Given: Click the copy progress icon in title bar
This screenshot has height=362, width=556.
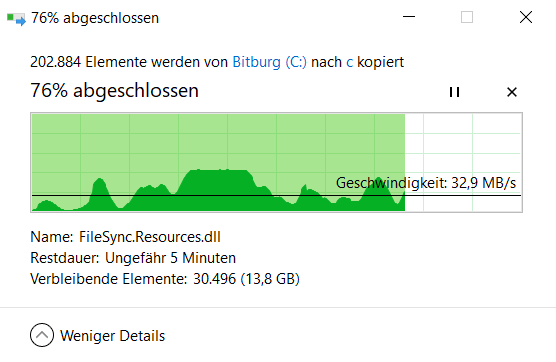Looking at the screenshot, I should click(x=16, y=18).
